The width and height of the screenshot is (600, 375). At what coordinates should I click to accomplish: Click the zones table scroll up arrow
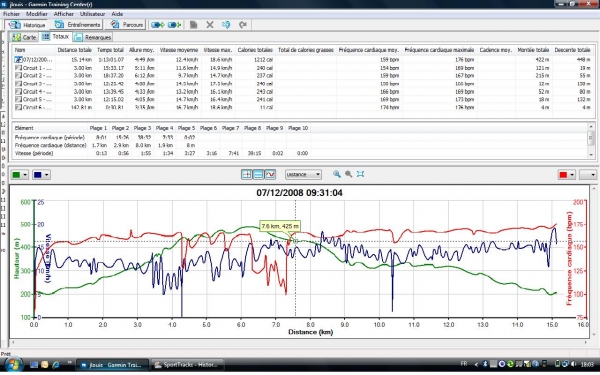(x=591, y=127)
